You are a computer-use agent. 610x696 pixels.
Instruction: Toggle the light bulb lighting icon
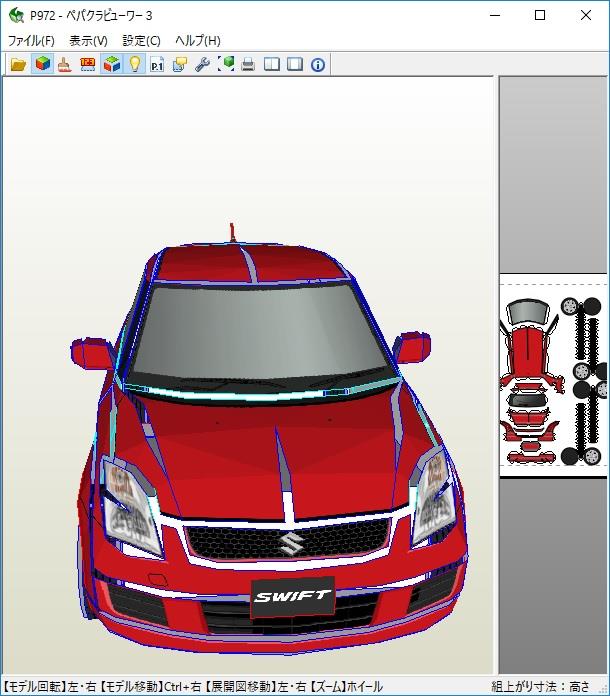tap(135, 64)
